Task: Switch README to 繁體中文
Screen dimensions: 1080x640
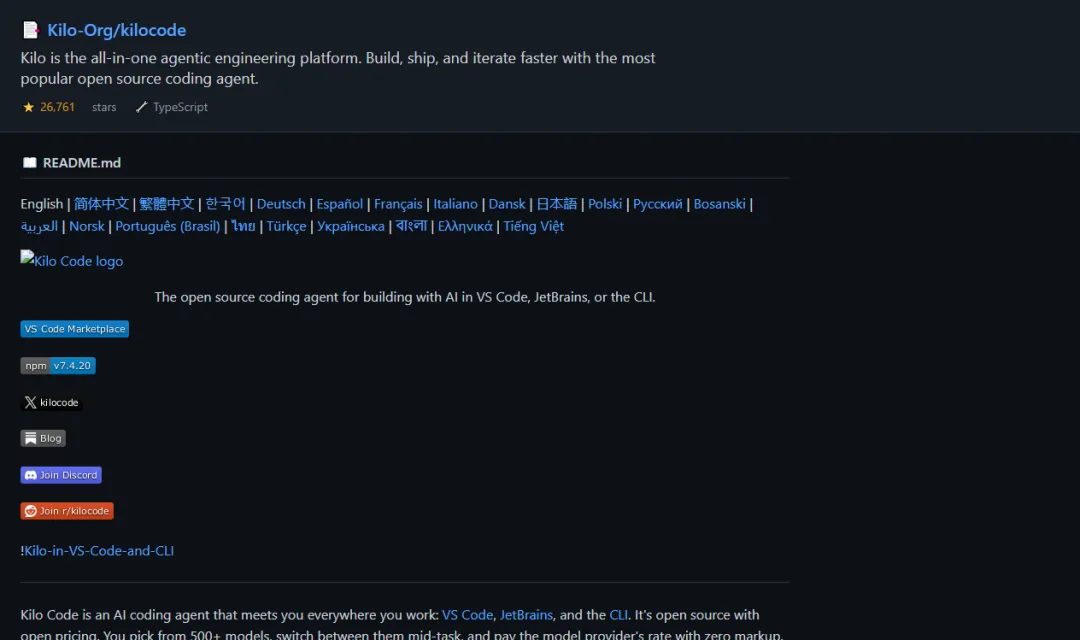Action: pyautogui.click(x=167, y=204)
